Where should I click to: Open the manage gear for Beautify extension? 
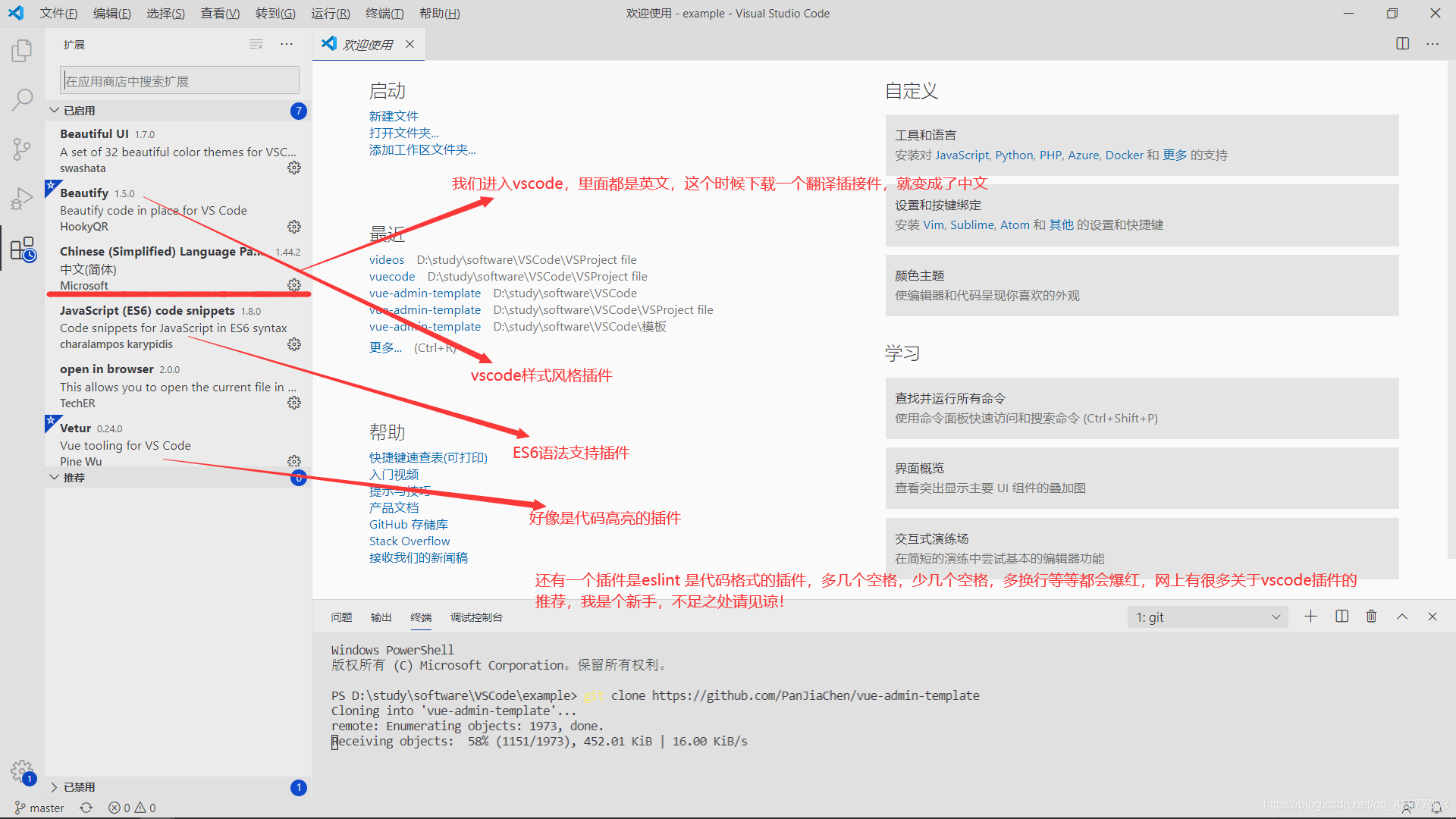pyautogui.click(x=294, y=227)
